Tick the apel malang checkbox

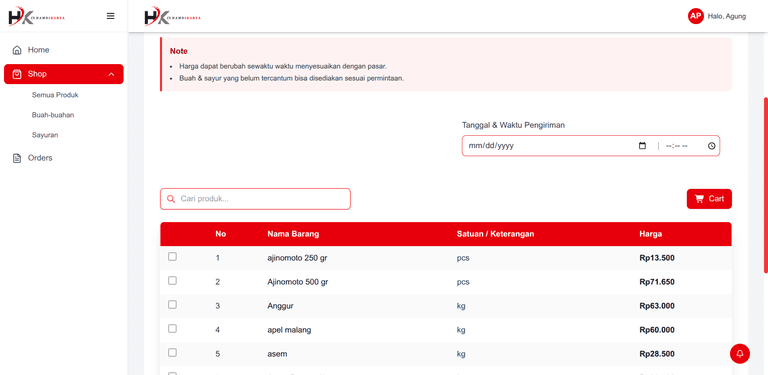point(172,328)
